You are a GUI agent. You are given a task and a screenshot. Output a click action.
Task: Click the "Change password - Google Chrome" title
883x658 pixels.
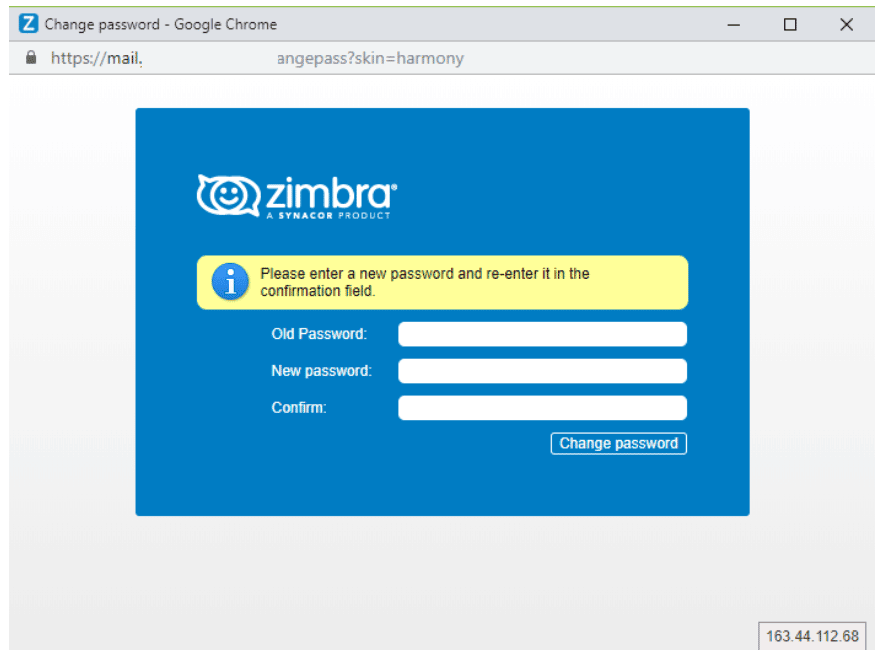[160, 24]
